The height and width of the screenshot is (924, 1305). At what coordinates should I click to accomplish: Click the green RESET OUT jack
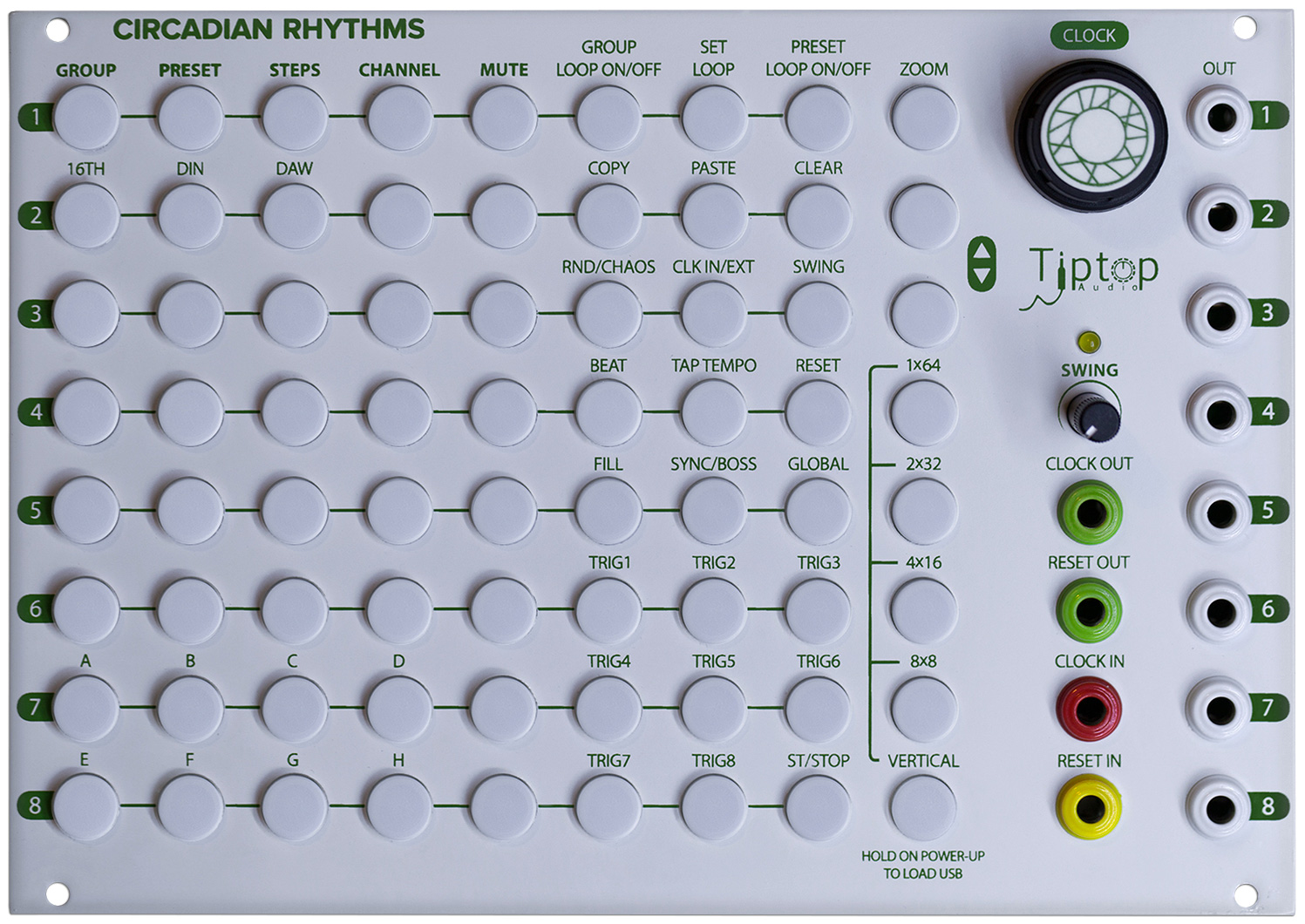(x=1089, y=611)
